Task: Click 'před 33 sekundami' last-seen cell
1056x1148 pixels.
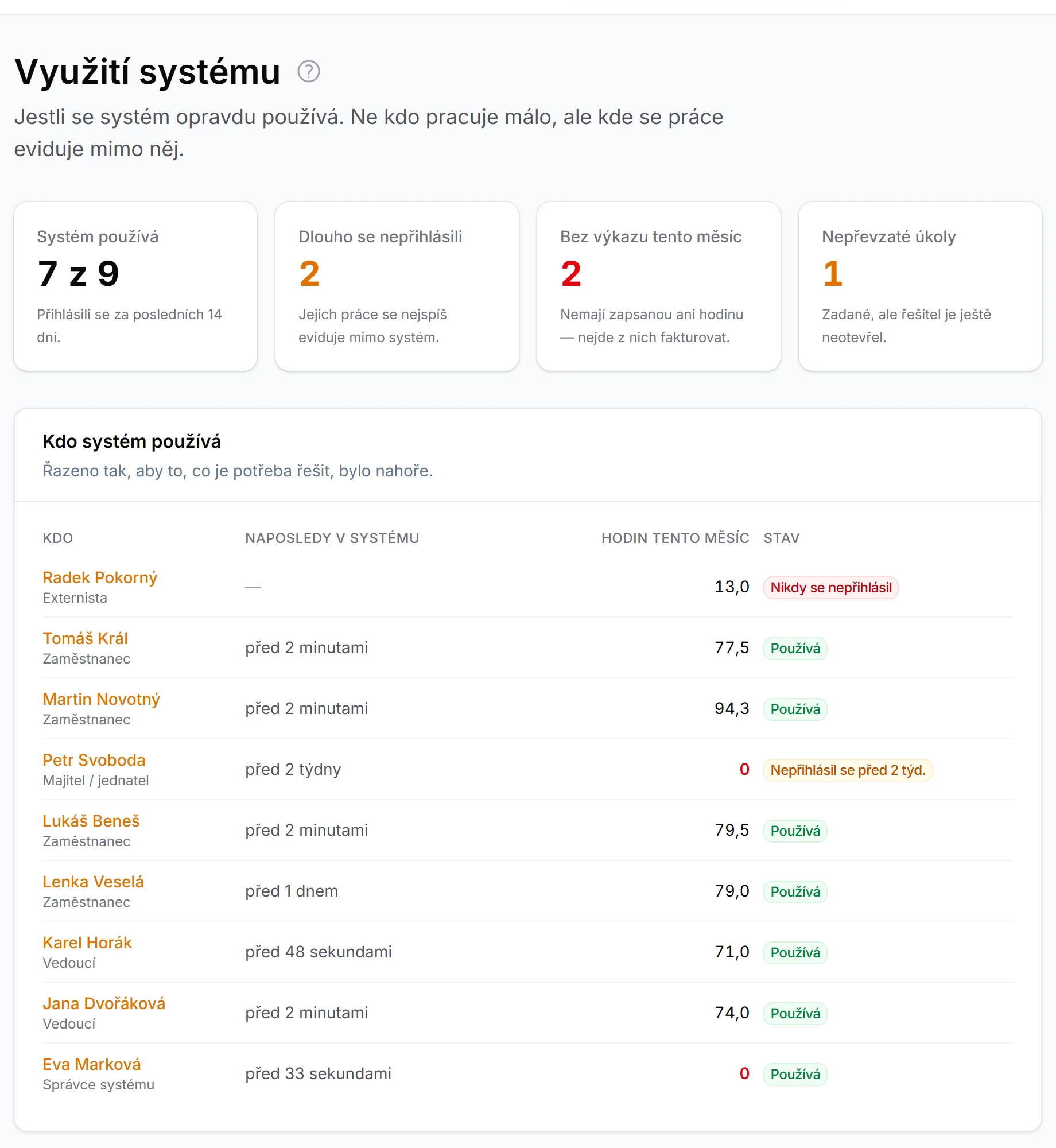Action: tap(319, 1074)
